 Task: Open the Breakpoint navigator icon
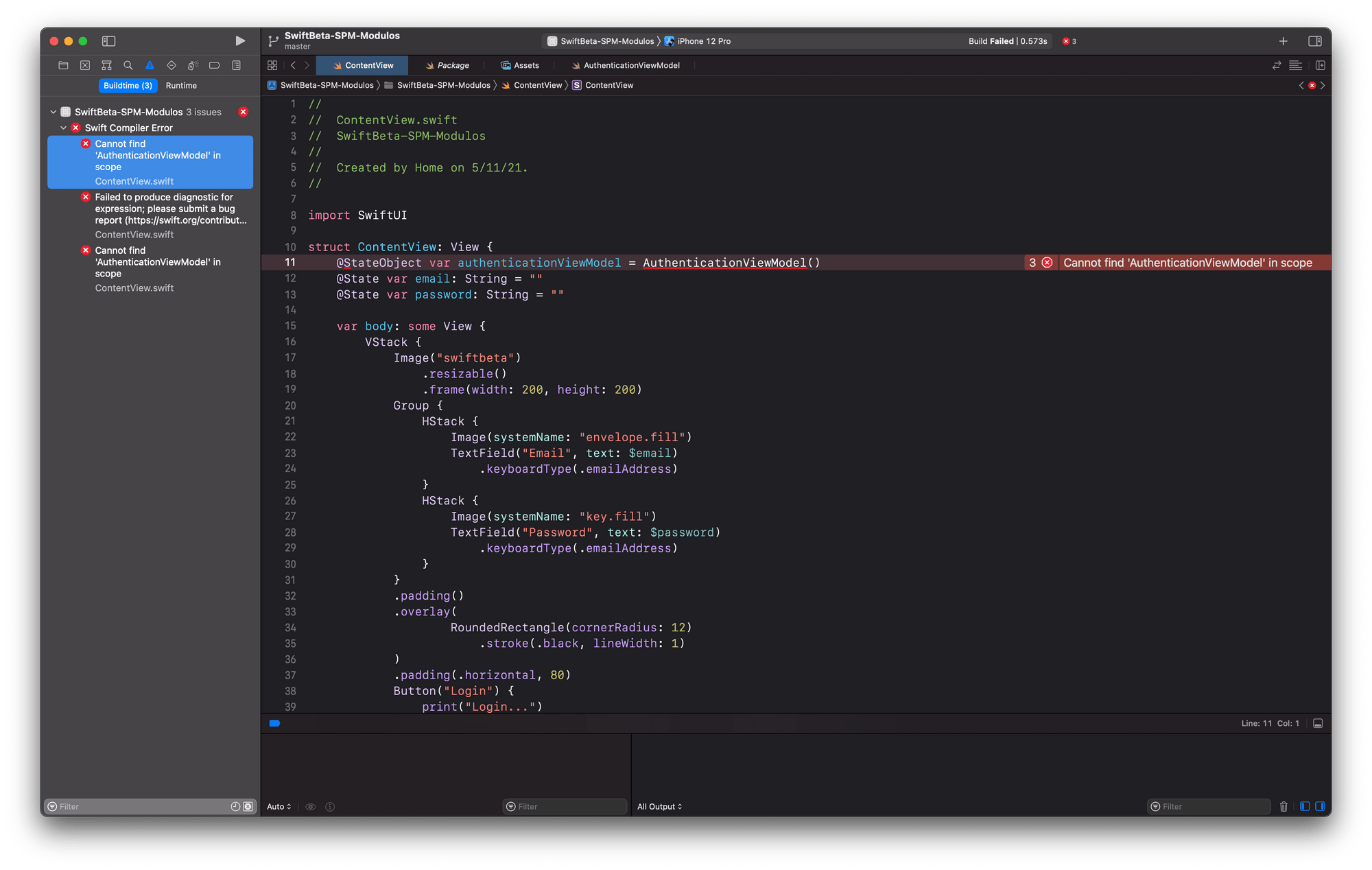click(215, 65)
